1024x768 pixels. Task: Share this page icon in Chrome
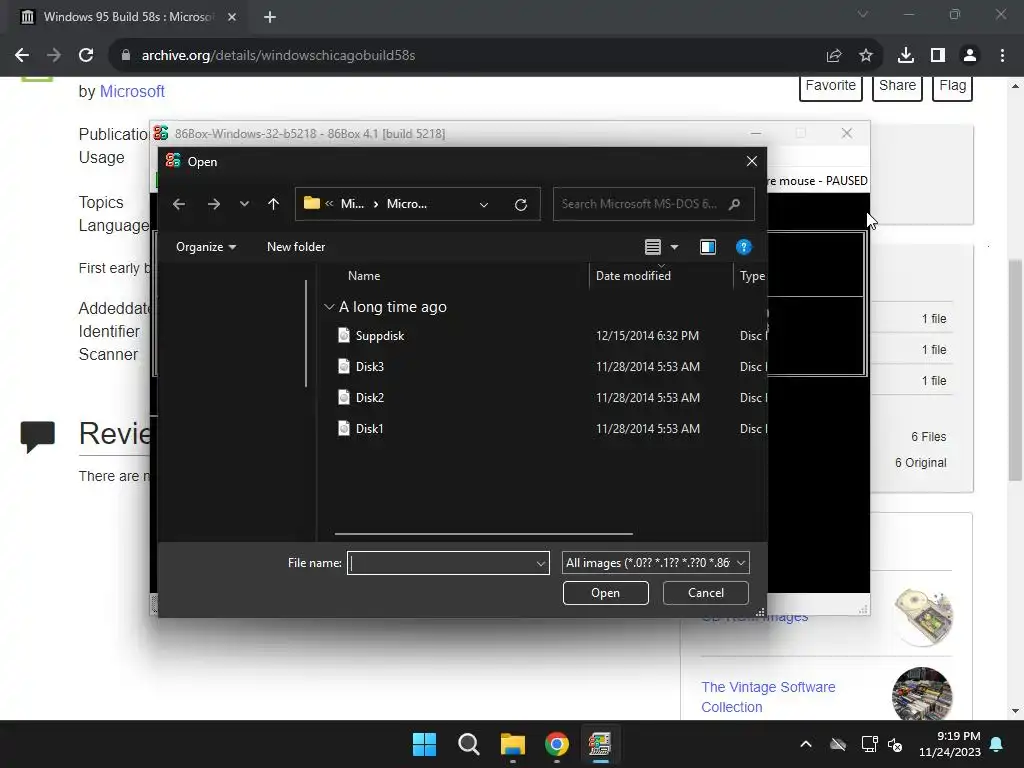tap(834, 56)
